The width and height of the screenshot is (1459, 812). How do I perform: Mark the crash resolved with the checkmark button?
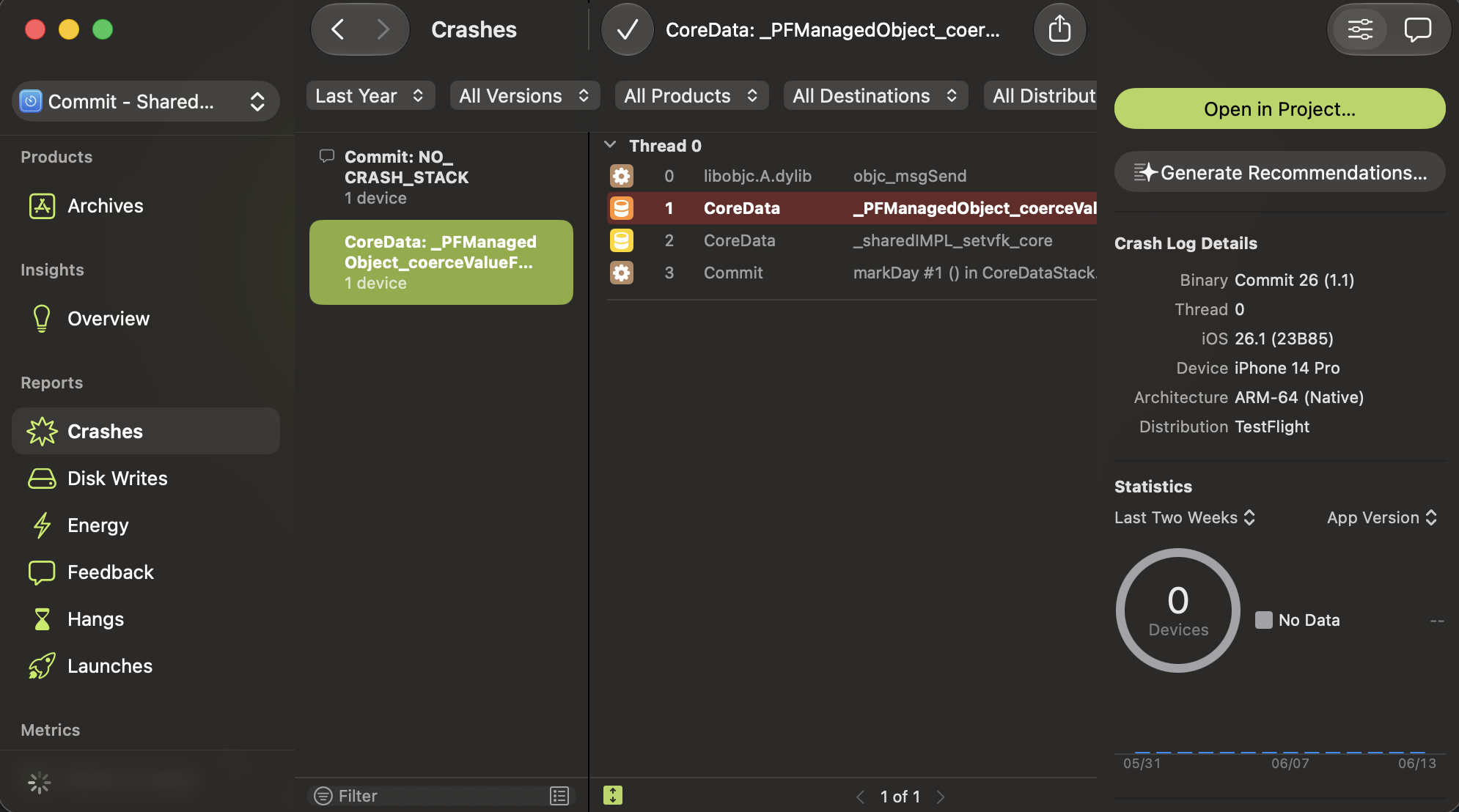click(x=627, y=29)
